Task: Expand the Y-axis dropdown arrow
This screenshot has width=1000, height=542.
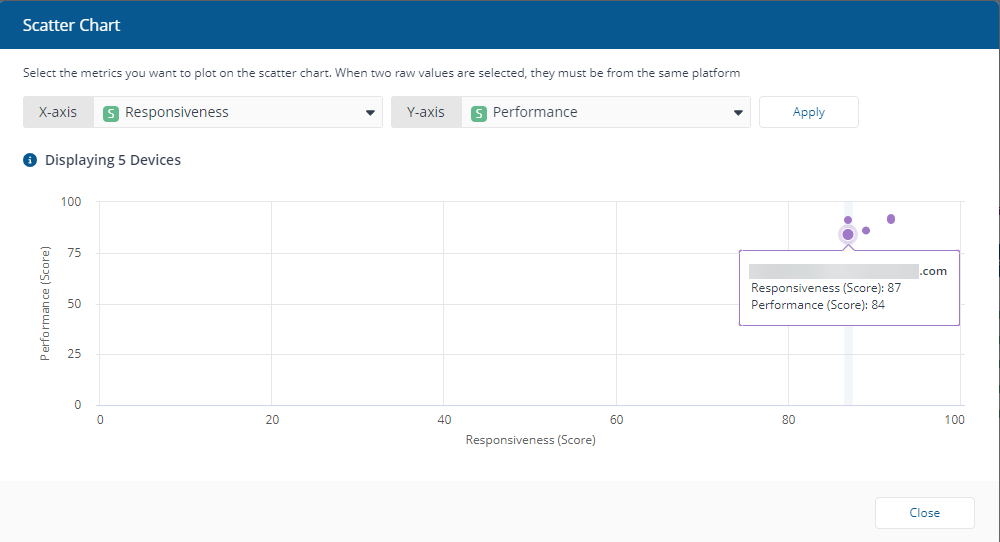Action: click(x=738, y=113)
